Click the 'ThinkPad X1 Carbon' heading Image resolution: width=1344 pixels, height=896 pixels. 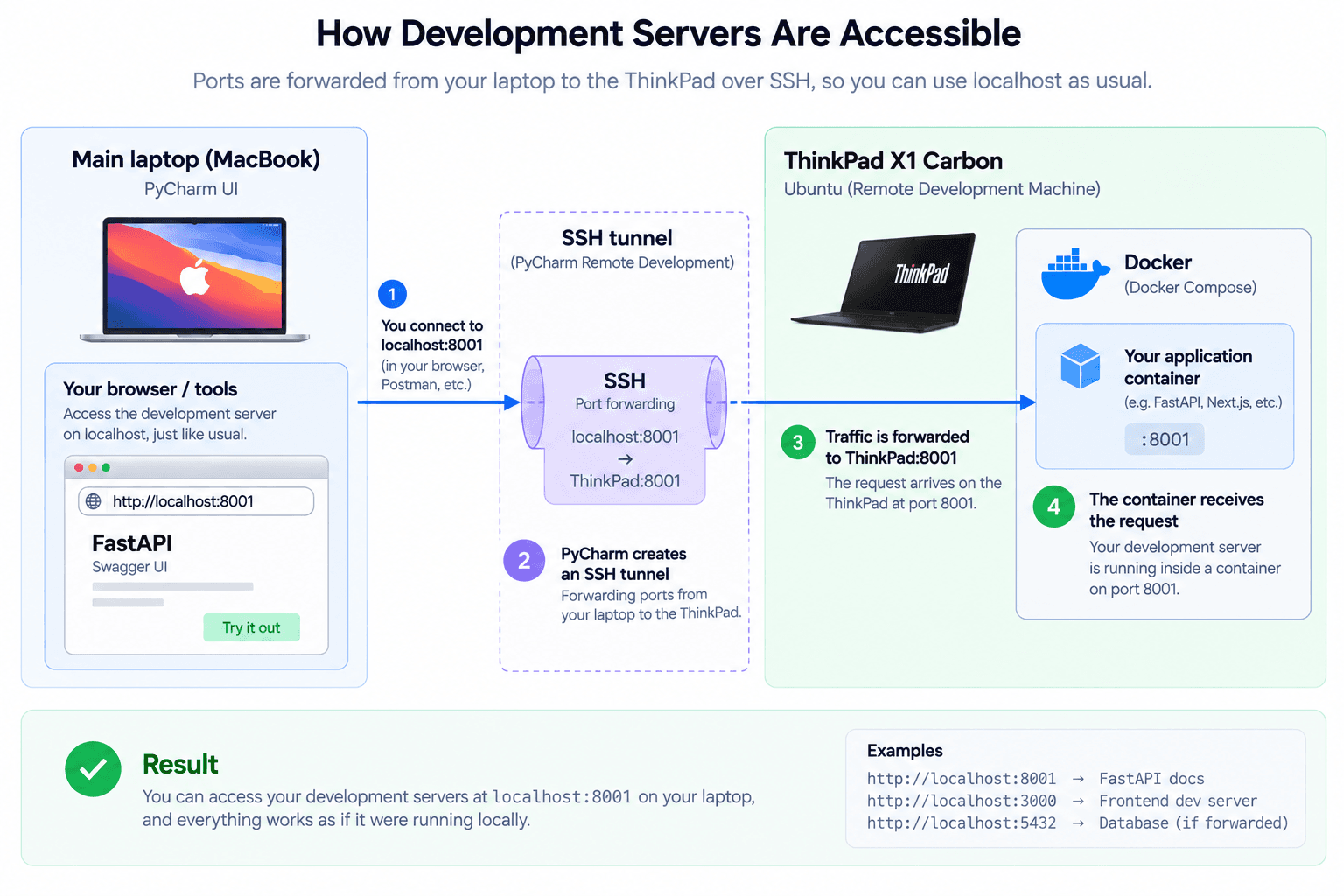click(x=893, y=161)
